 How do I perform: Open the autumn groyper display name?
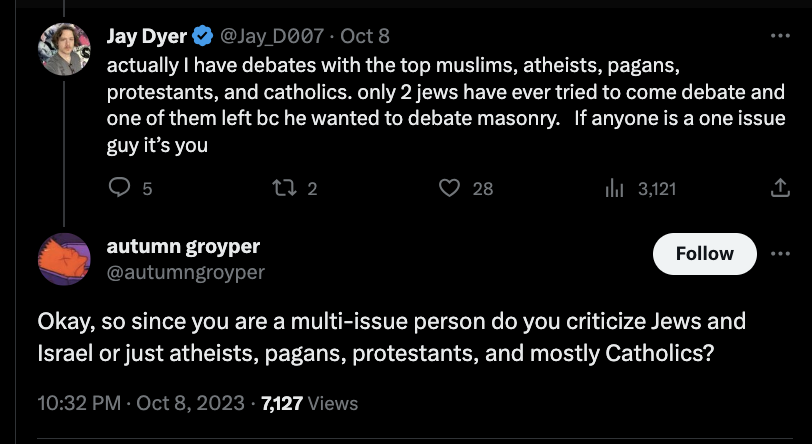(183, 247)
